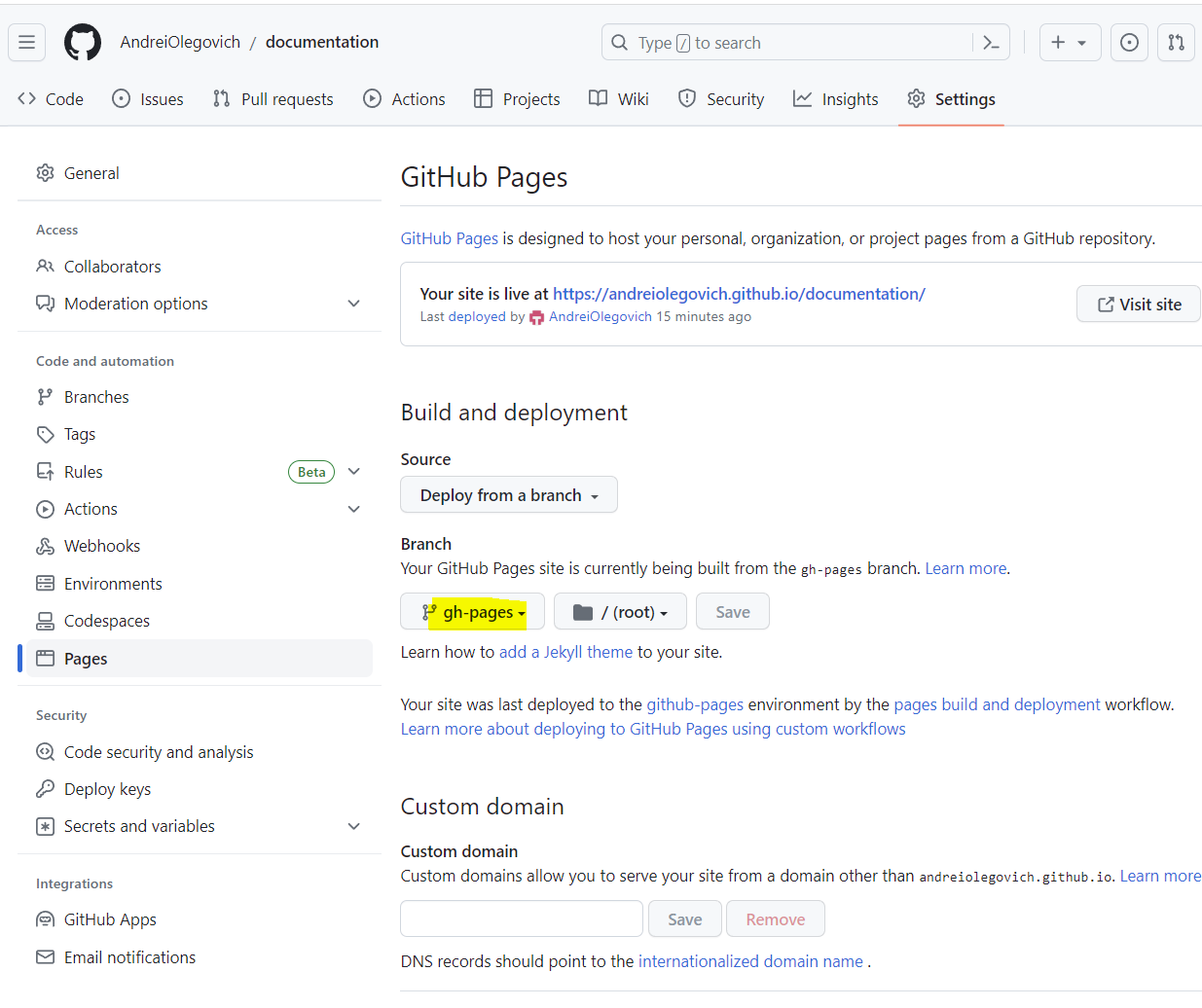Open the create new plus dropdown
The image size is (1202, 1008).
pos(1070,42)
